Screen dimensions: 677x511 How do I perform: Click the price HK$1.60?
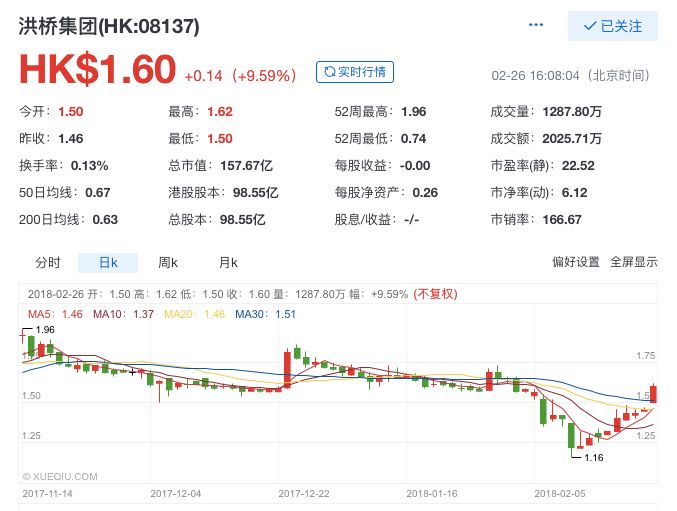coord(98,69)
